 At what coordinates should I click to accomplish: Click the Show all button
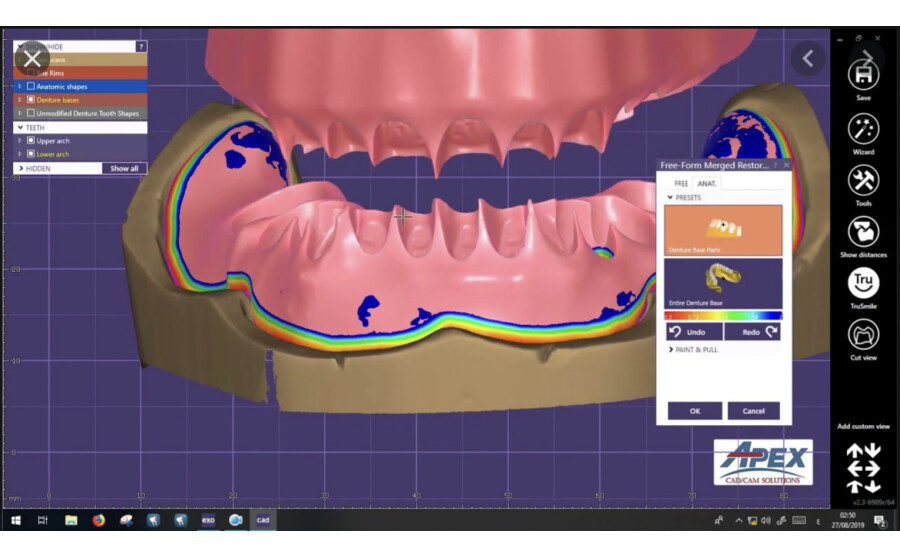(x=124, y=168)
